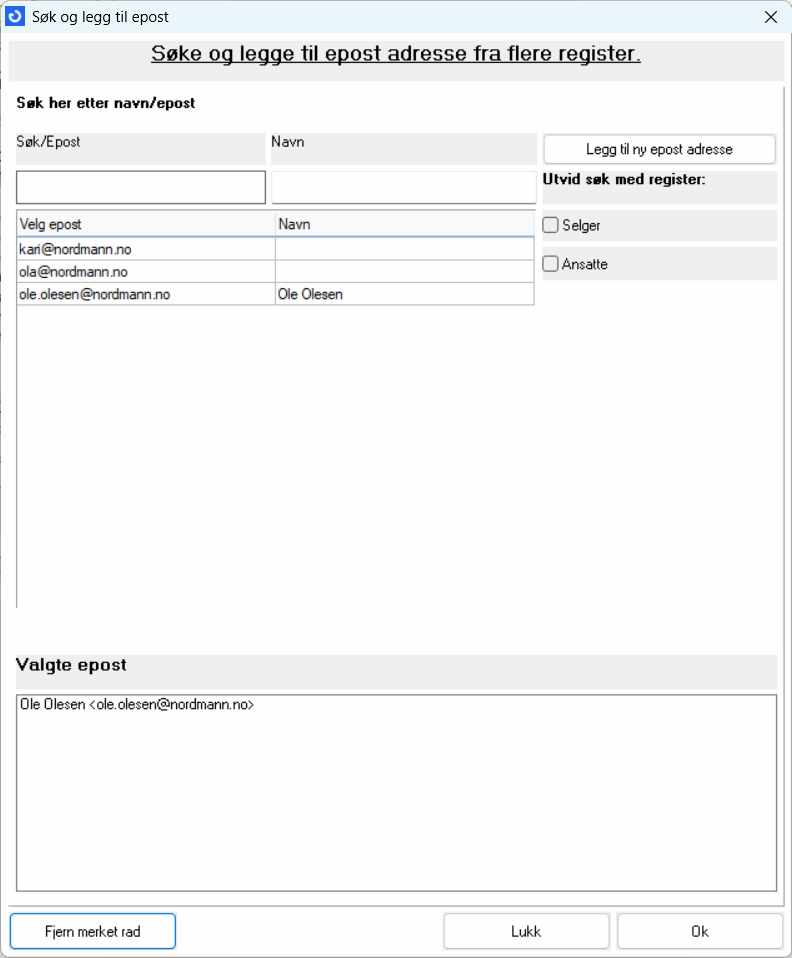Click the Søk/Epost search input field
Viewport: 792px width, 958px height.
(x=141, y=187)
